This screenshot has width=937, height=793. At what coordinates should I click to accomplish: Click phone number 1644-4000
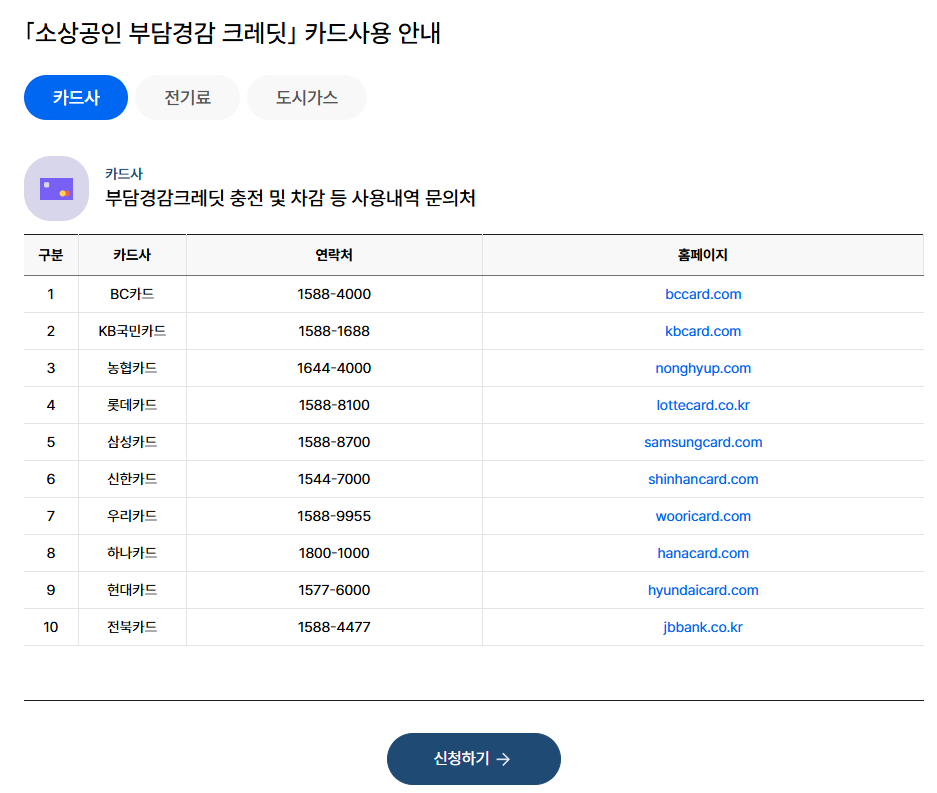click(334, 368)
